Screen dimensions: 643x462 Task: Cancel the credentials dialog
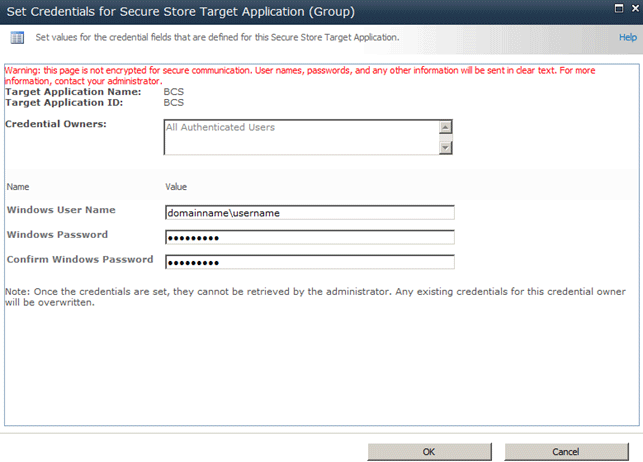[x=565, y=451]
